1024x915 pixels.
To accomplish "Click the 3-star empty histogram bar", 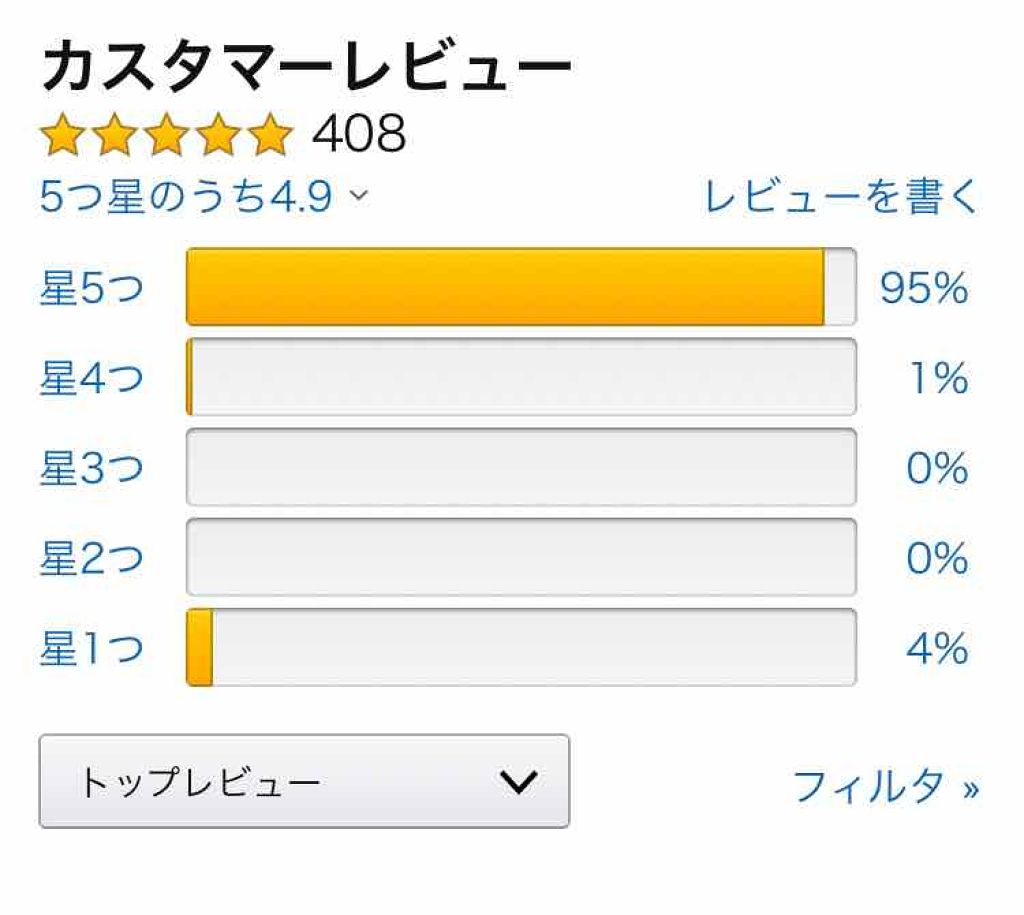I will click(x=521, y=468).
